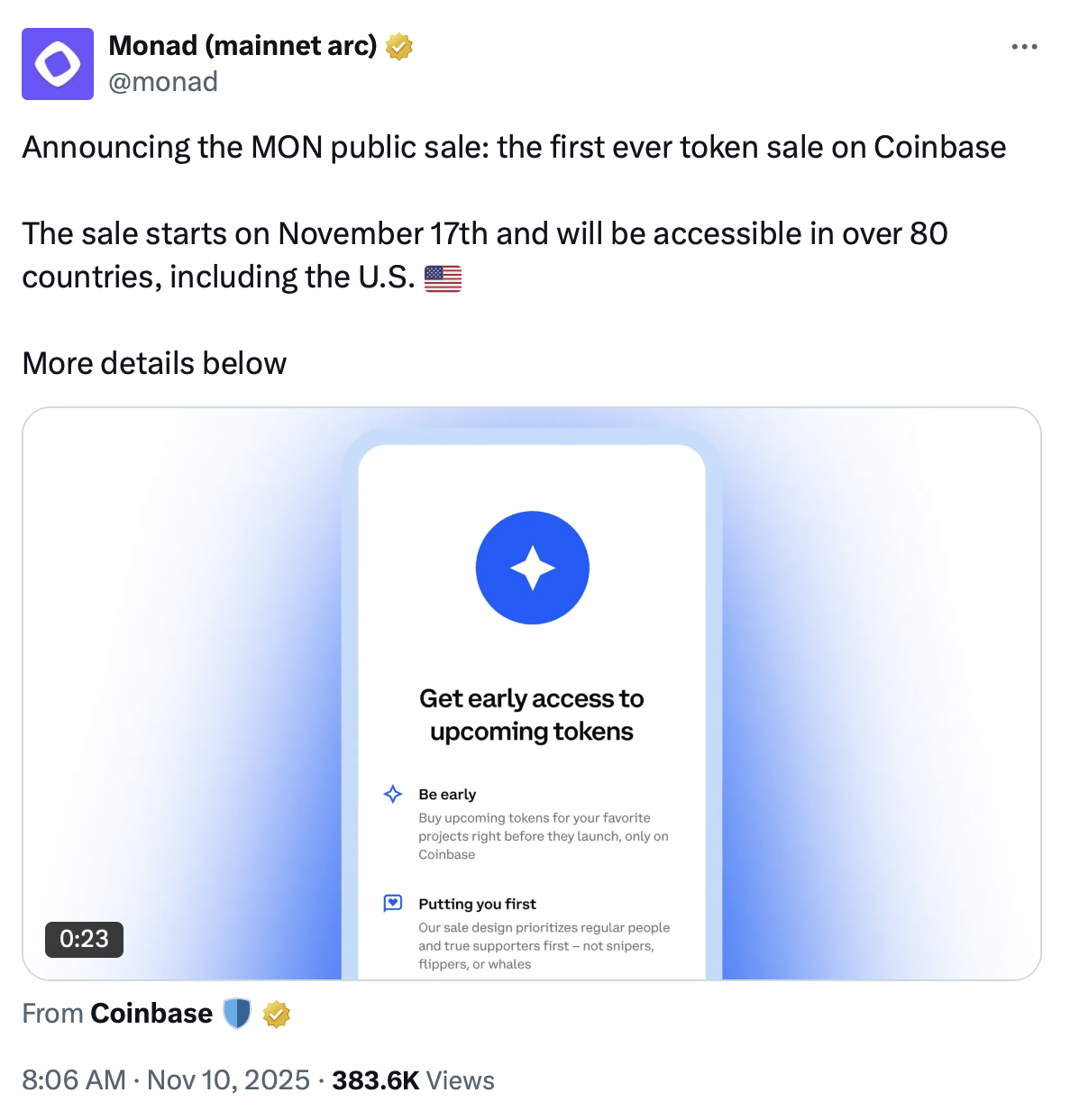The image size is (1070, 1120).
Task: Click 'Get early access to upcoming tokens' heading
Action: [532, 715]
